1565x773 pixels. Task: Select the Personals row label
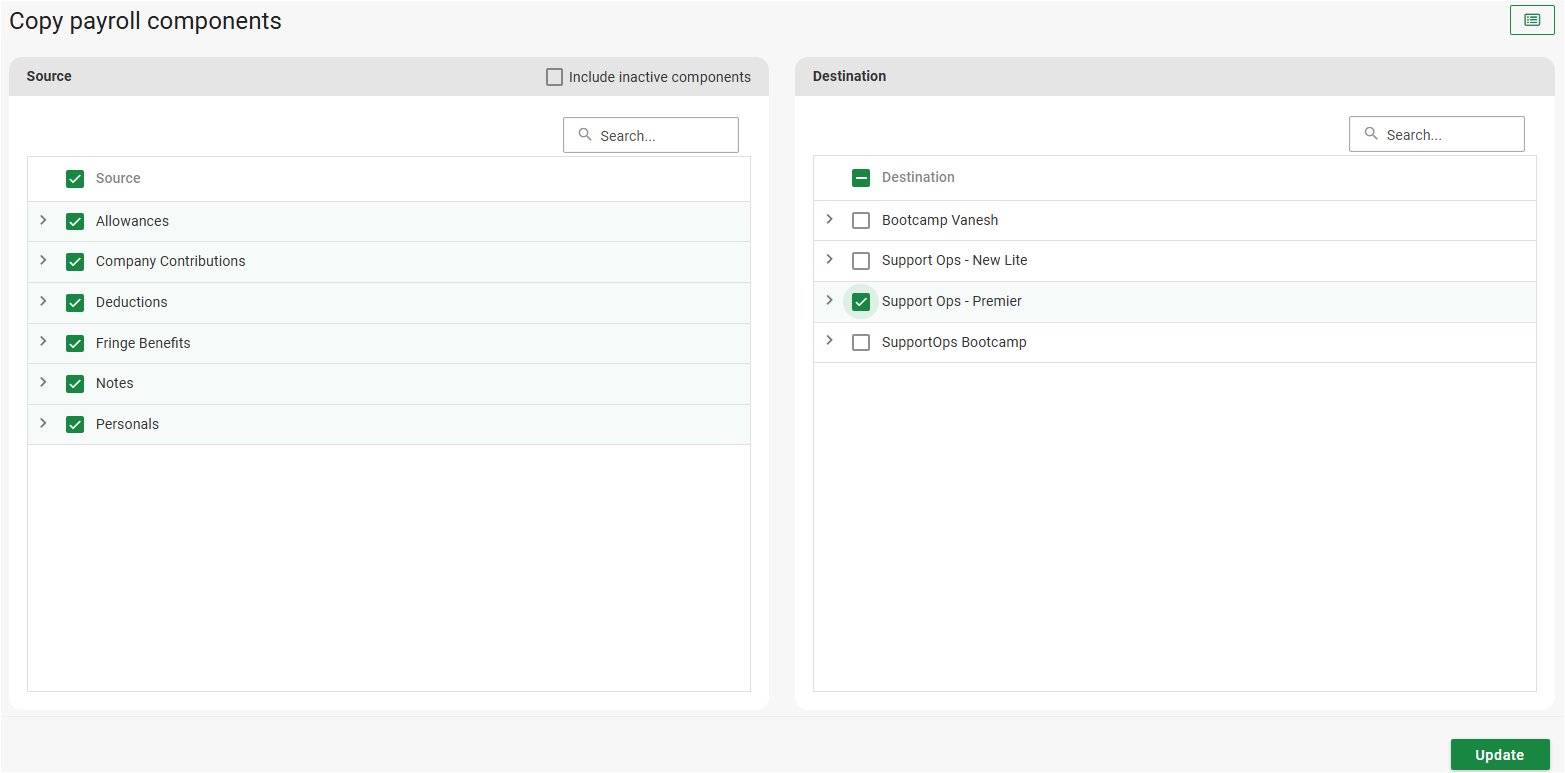[127, 424]
